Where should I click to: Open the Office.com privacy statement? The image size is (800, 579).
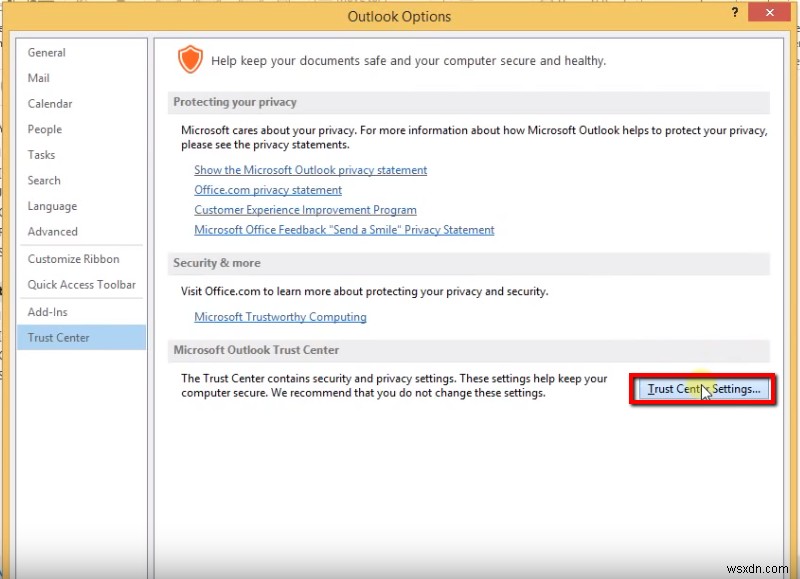pyautogui.click(x=267, y=190)
